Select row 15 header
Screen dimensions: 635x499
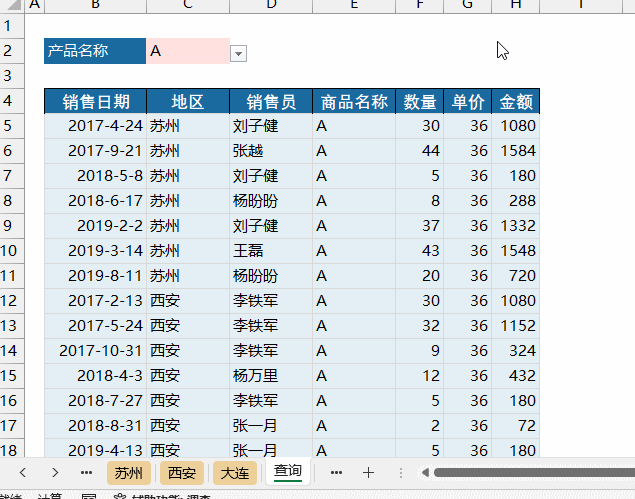click(x=12, y=376)
